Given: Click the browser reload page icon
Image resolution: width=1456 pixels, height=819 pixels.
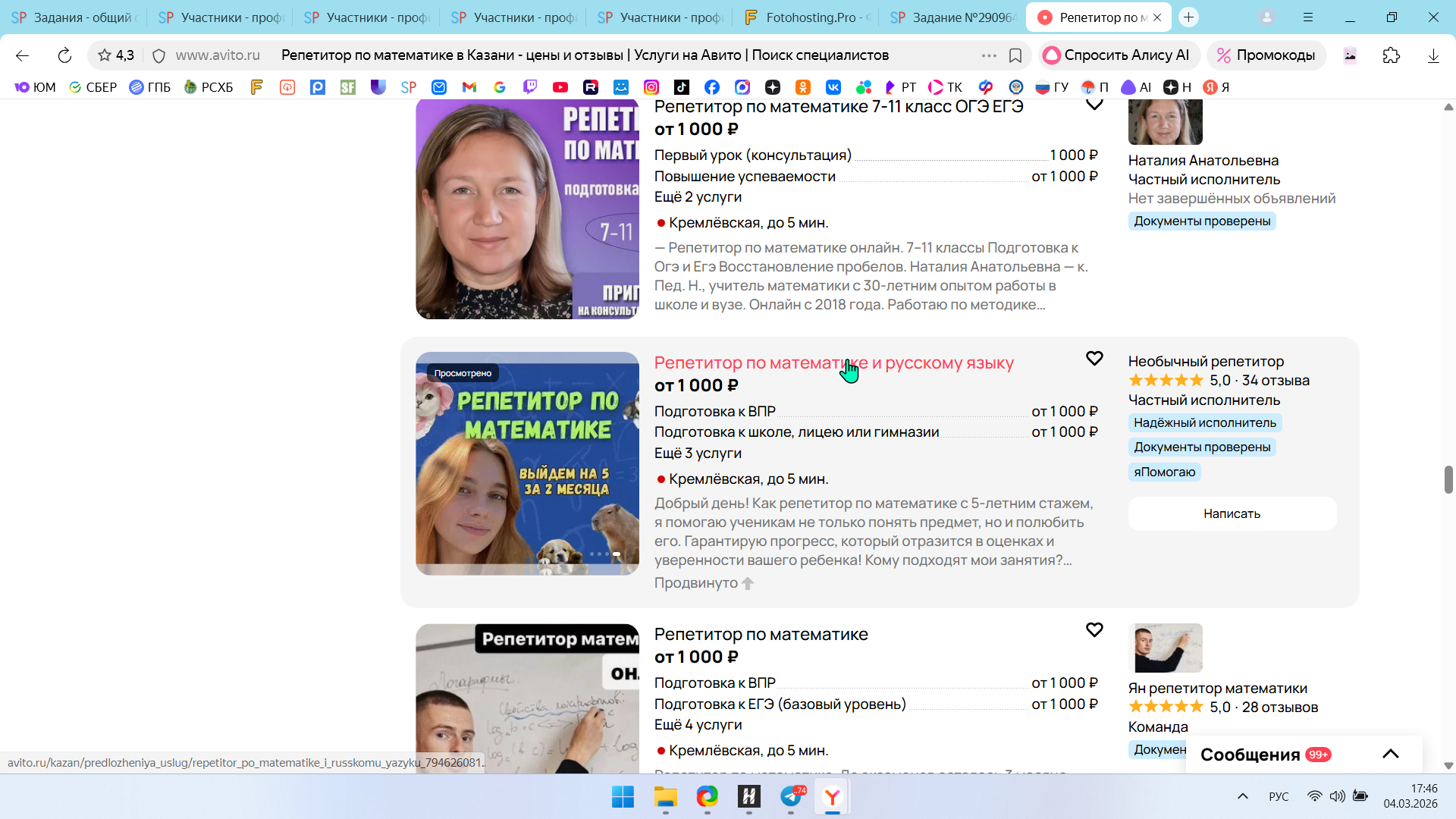Looking at the screenshot, I should click(64, 55).
